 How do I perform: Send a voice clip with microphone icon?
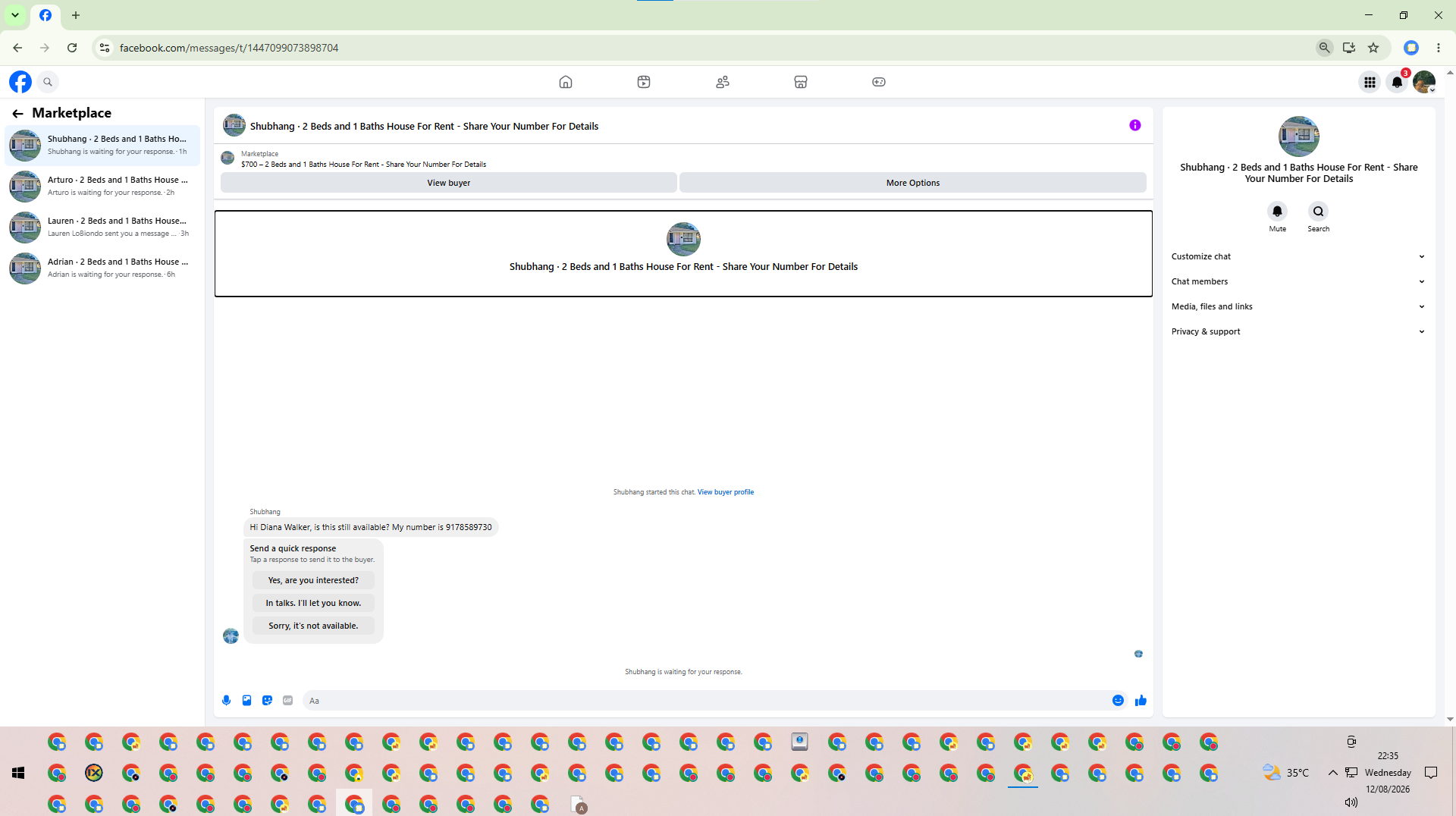pyautogui.click(x=226, y=701)
